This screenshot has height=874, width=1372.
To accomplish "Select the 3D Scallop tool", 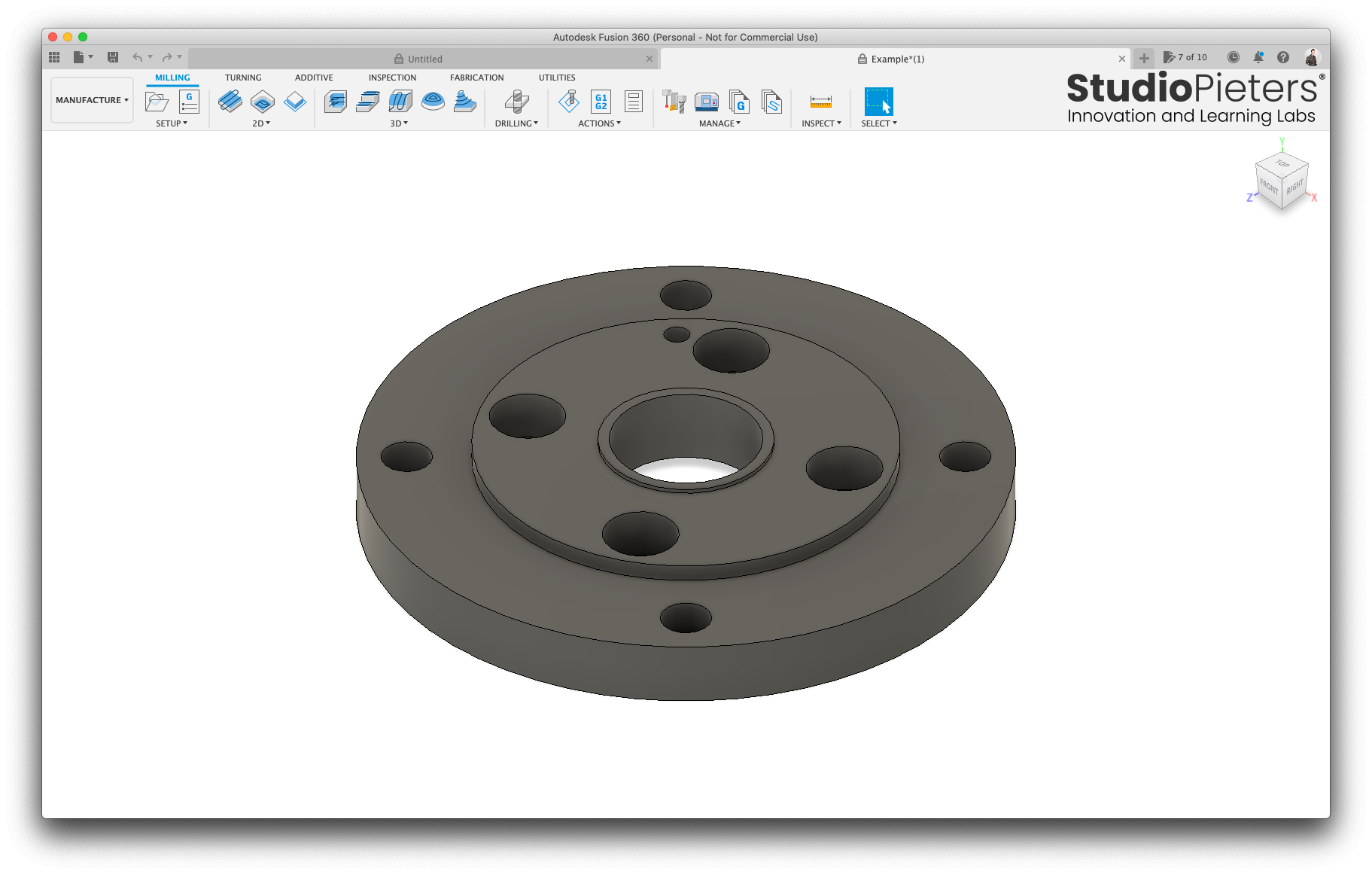I will pos(465,101).
